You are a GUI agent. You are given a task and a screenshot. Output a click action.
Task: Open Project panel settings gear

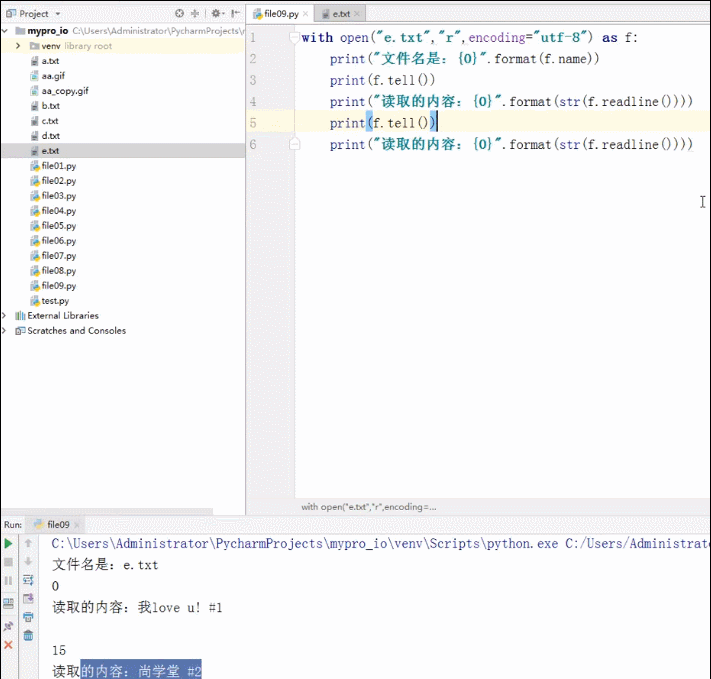point(216,14)
